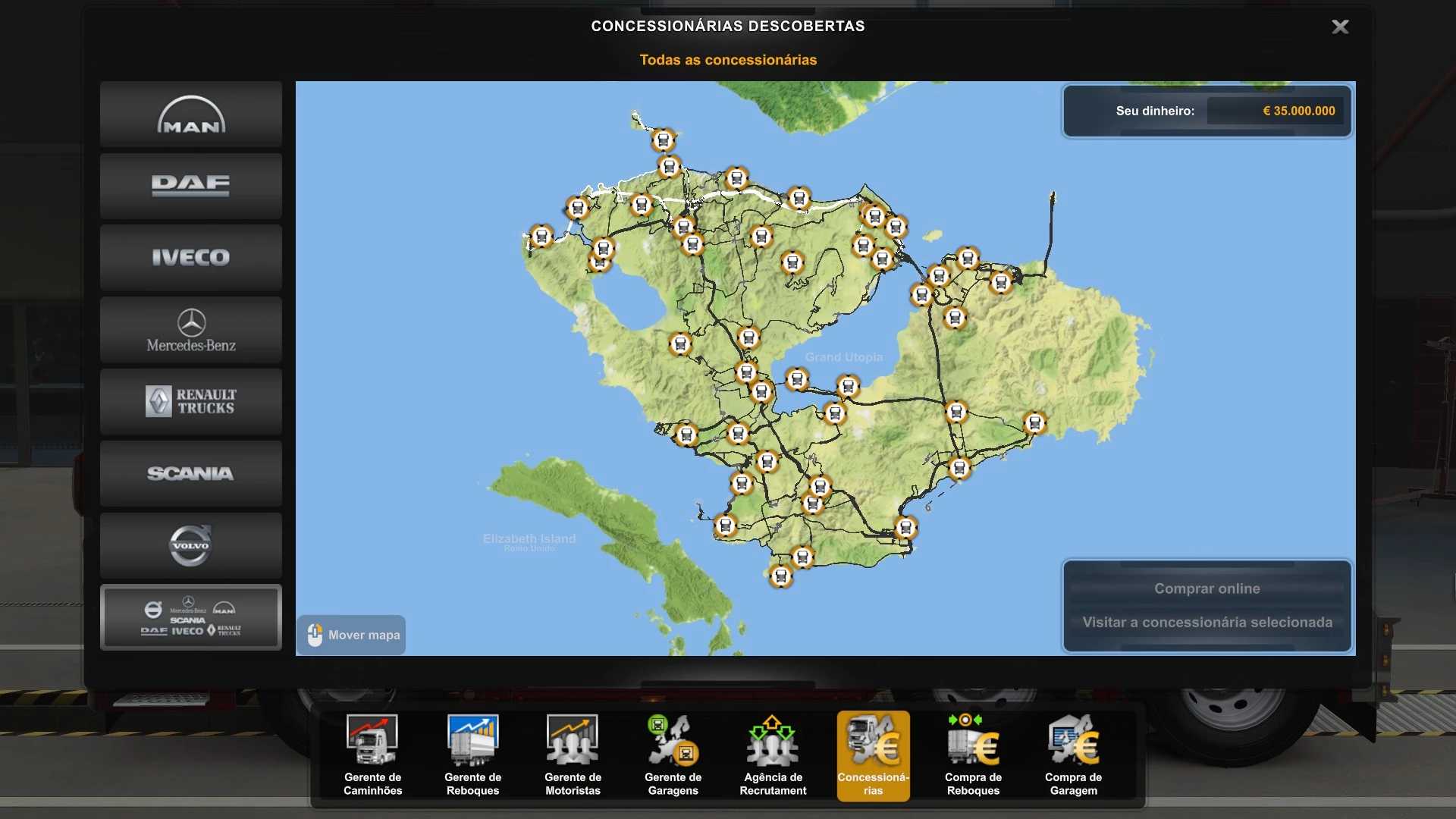Viewport: 1456px width, 819px height.
Task: Choose the Mercedes-Benz brand filter
Action: pyautogui.click(x=191, y=330)
